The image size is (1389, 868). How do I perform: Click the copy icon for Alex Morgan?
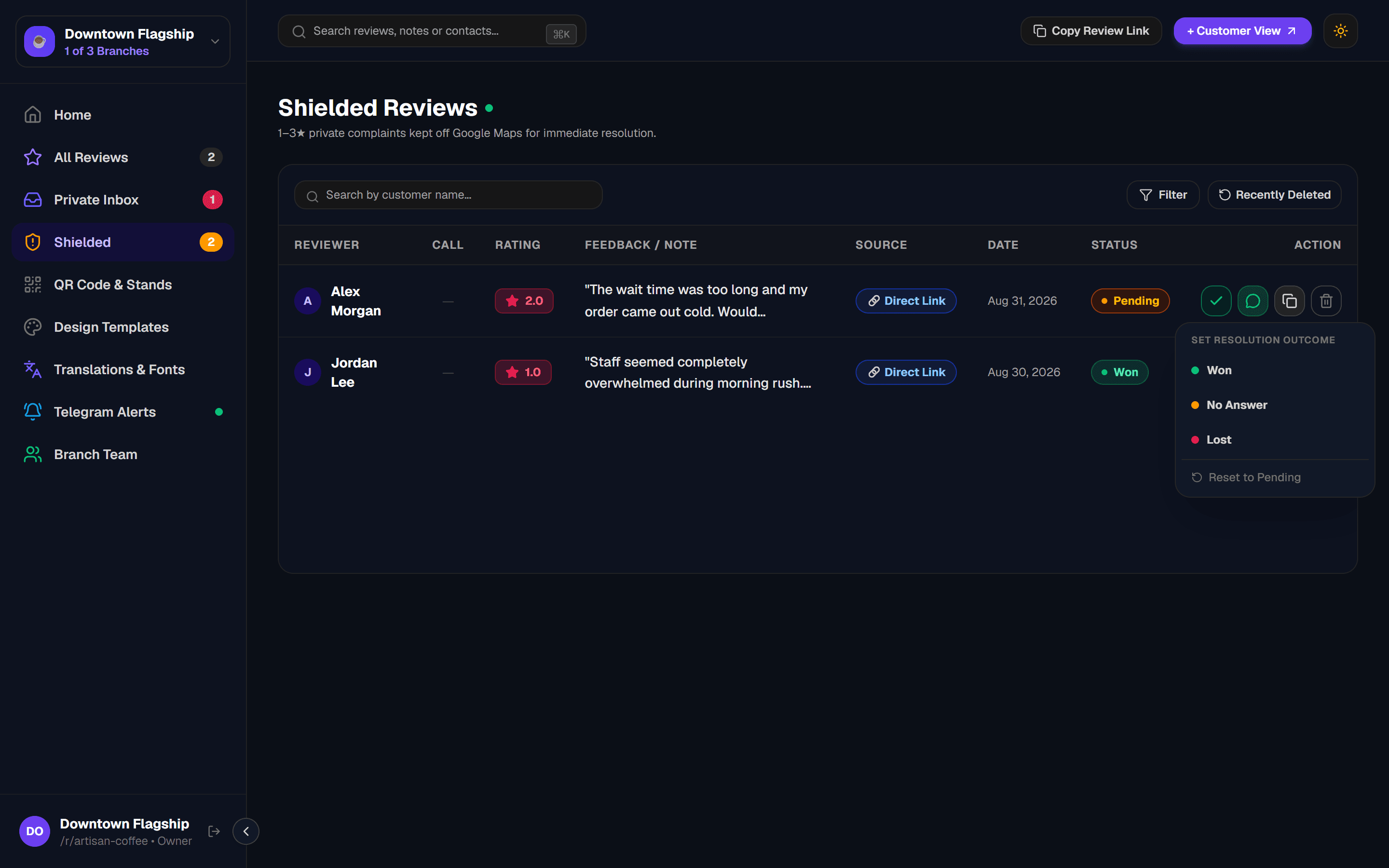tap(1289, 301)
